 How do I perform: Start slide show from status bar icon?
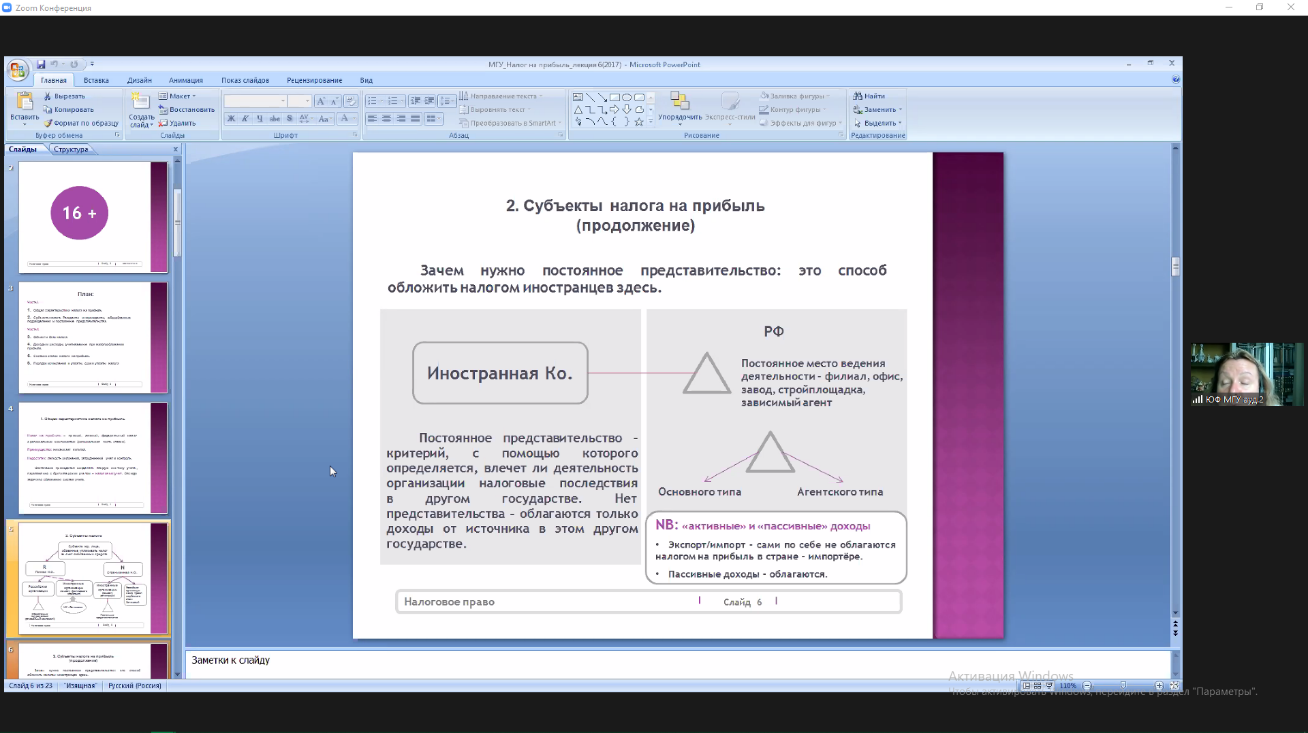tap(1048, 686)
